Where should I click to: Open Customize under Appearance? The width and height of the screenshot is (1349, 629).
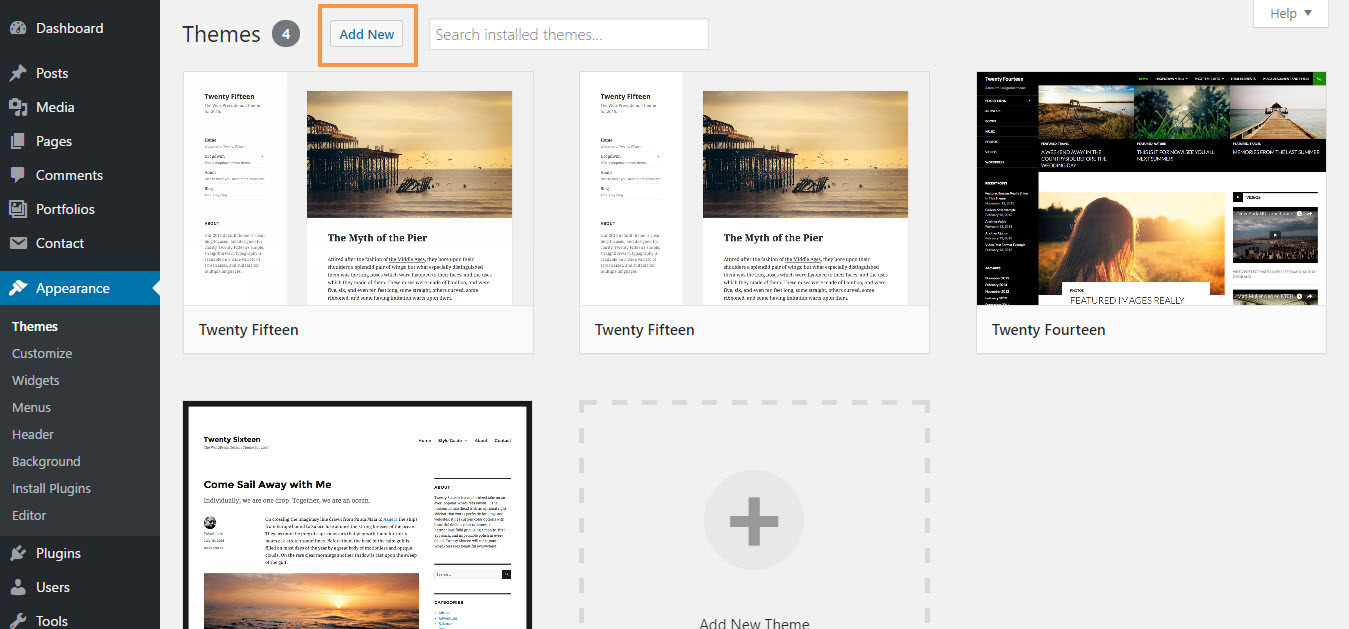pos(42,353)
